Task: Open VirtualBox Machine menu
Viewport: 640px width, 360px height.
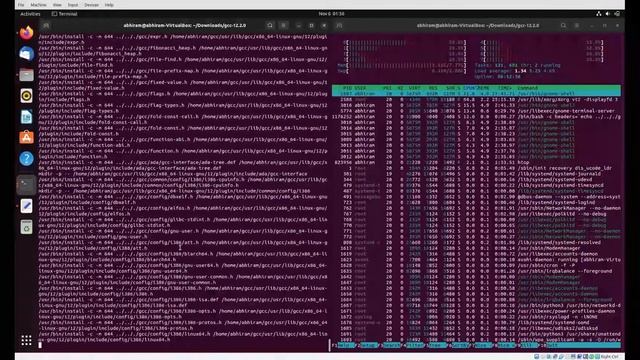Action: pos(38,5)
